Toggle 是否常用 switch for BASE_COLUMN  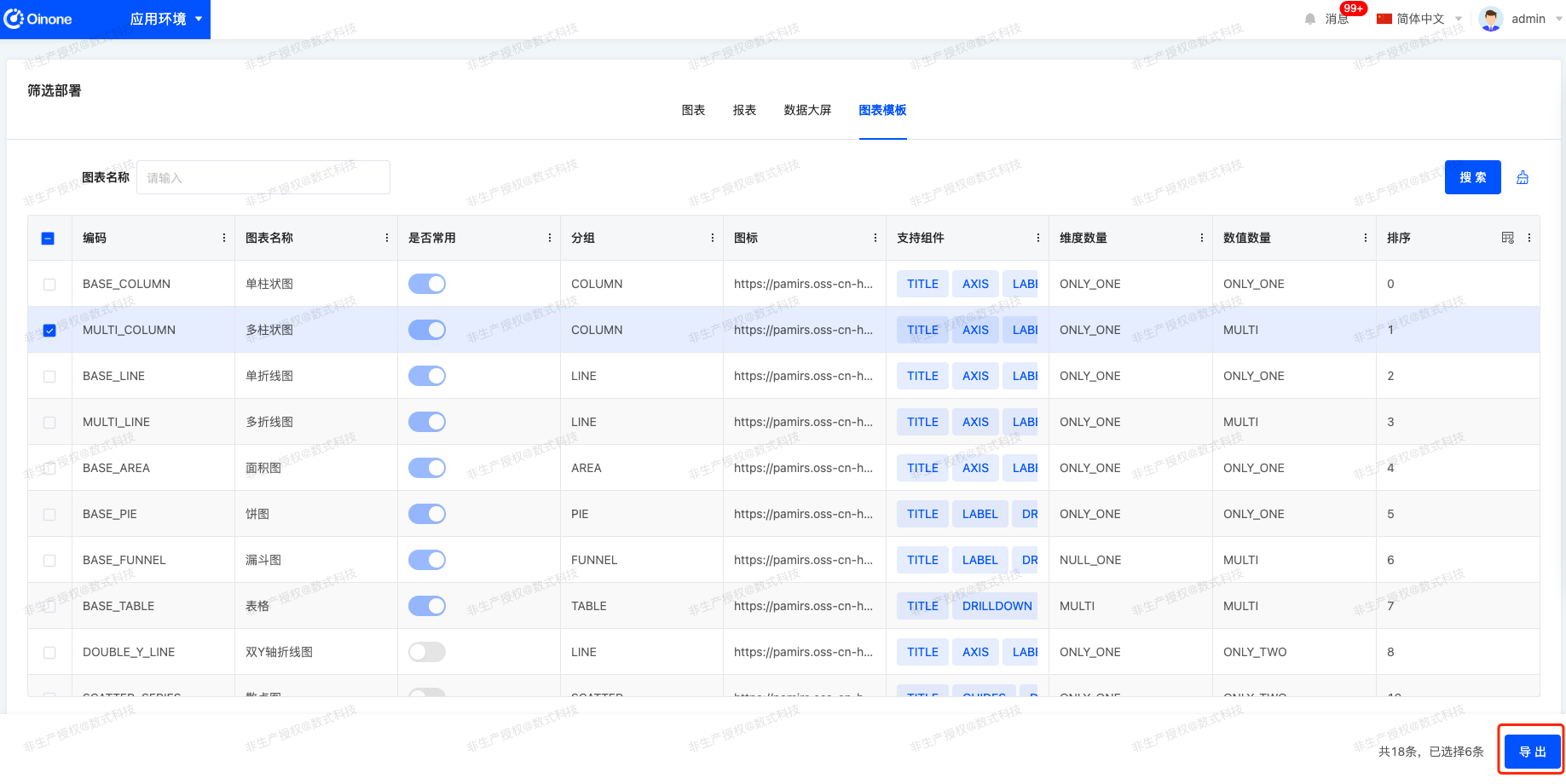427,284
